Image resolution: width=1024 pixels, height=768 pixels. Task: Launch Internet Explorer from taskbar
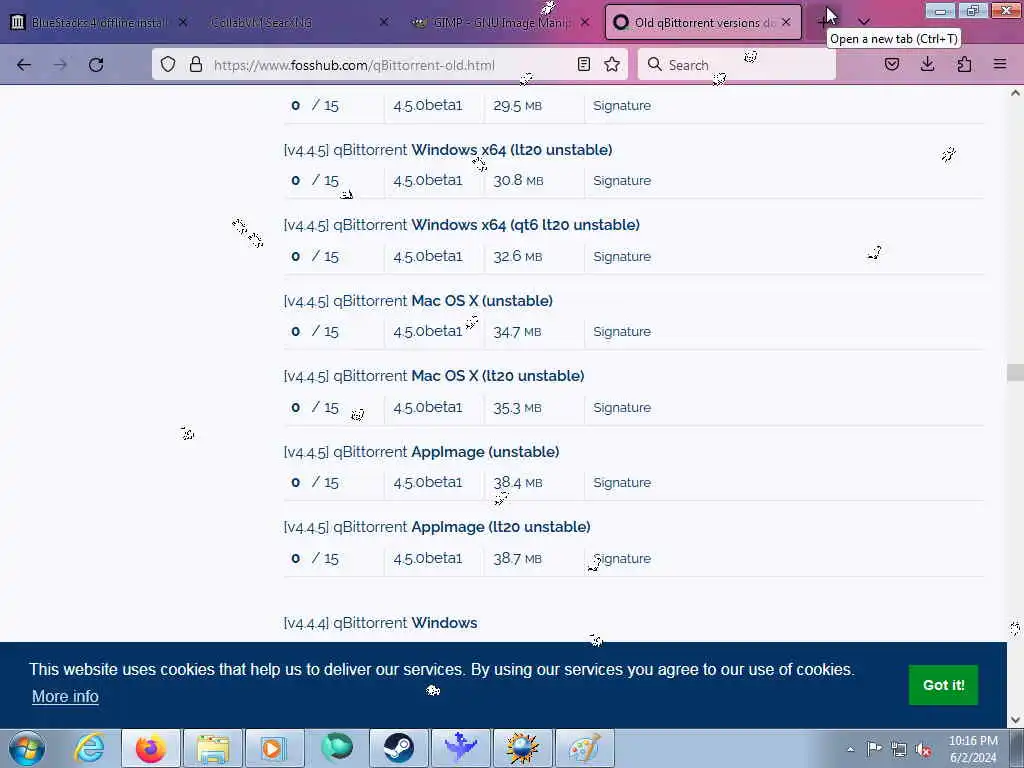(x=89, y=748)
